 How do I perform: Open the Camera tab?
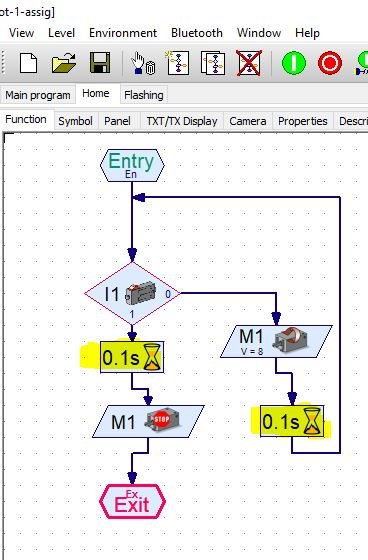pyautogui.click(x=248, y=121)
